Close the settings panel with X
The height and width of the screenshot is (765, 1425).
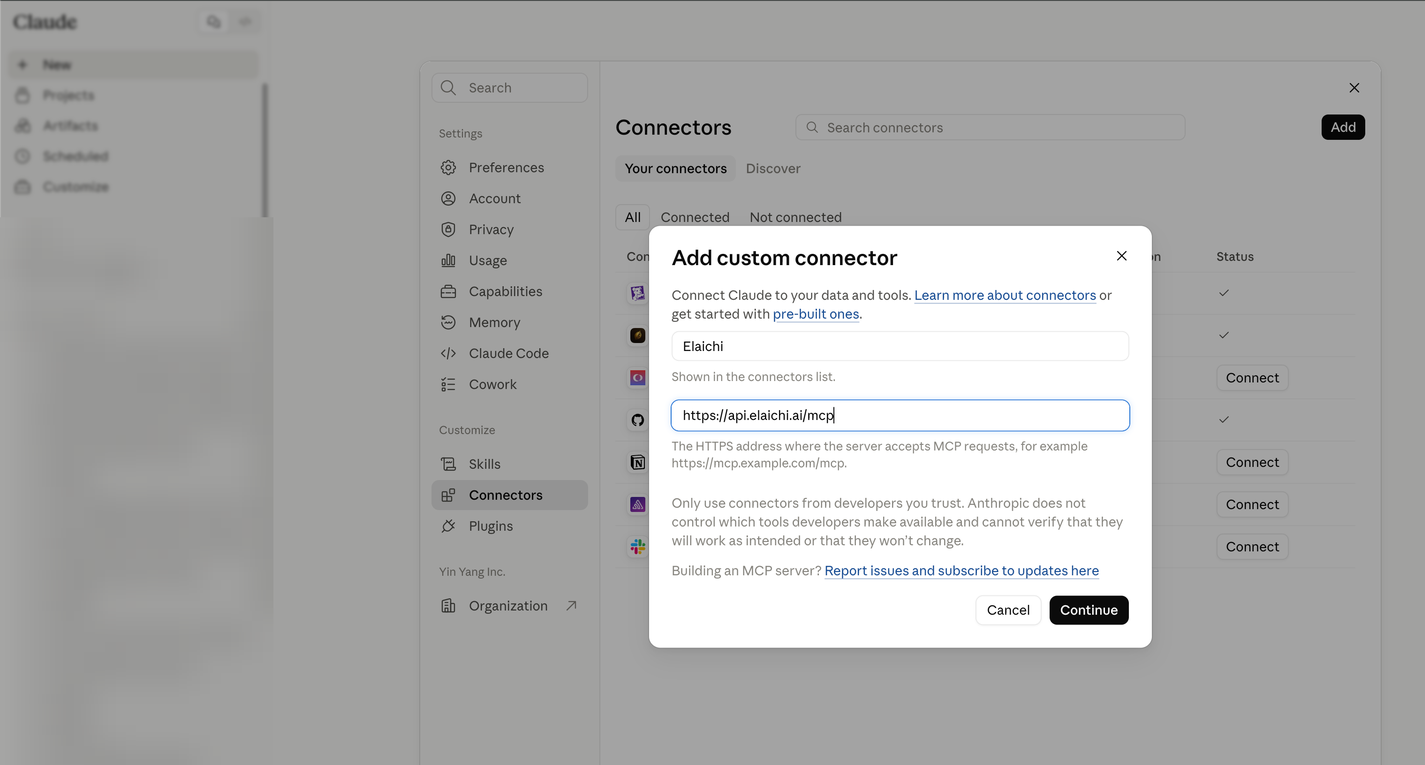1354,88
